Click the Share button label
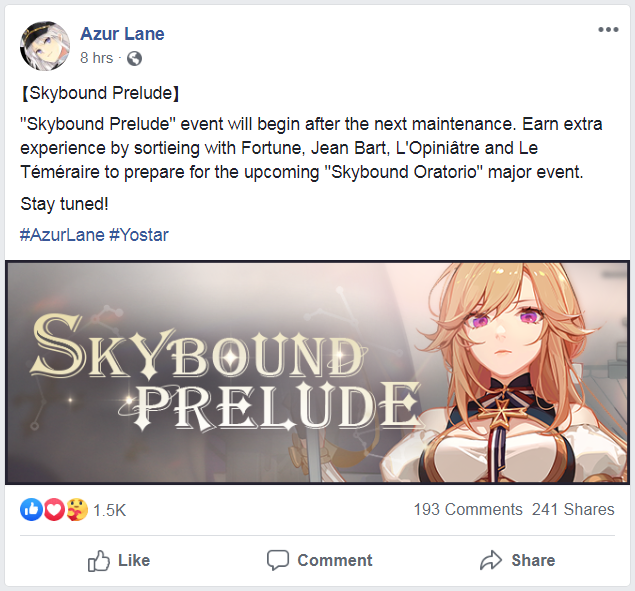 [x=533, y=561]
